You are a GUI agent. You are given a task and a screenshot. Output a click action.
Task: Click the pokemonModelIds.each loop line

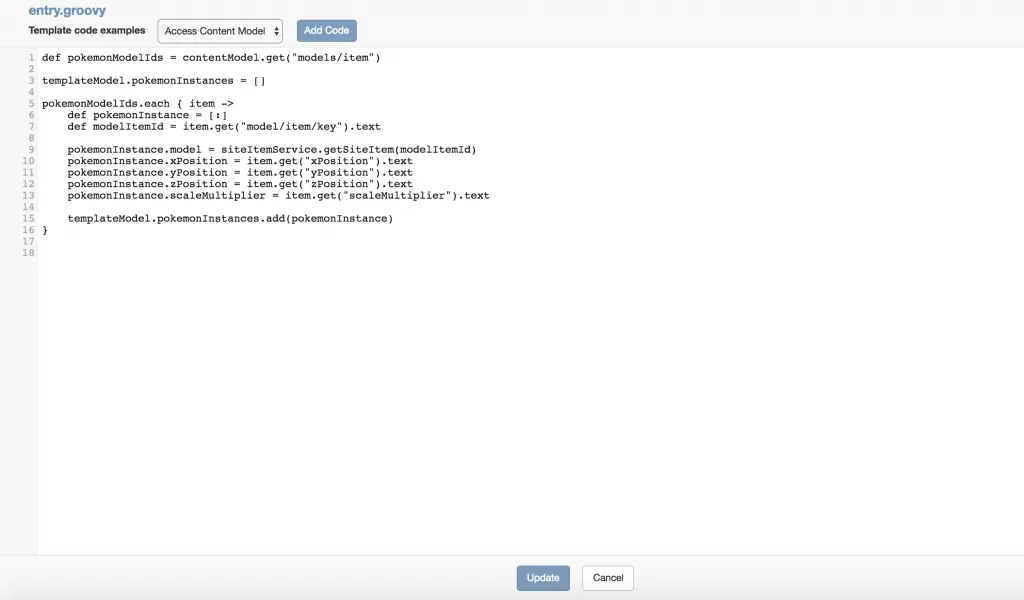[x=137, y=104]
